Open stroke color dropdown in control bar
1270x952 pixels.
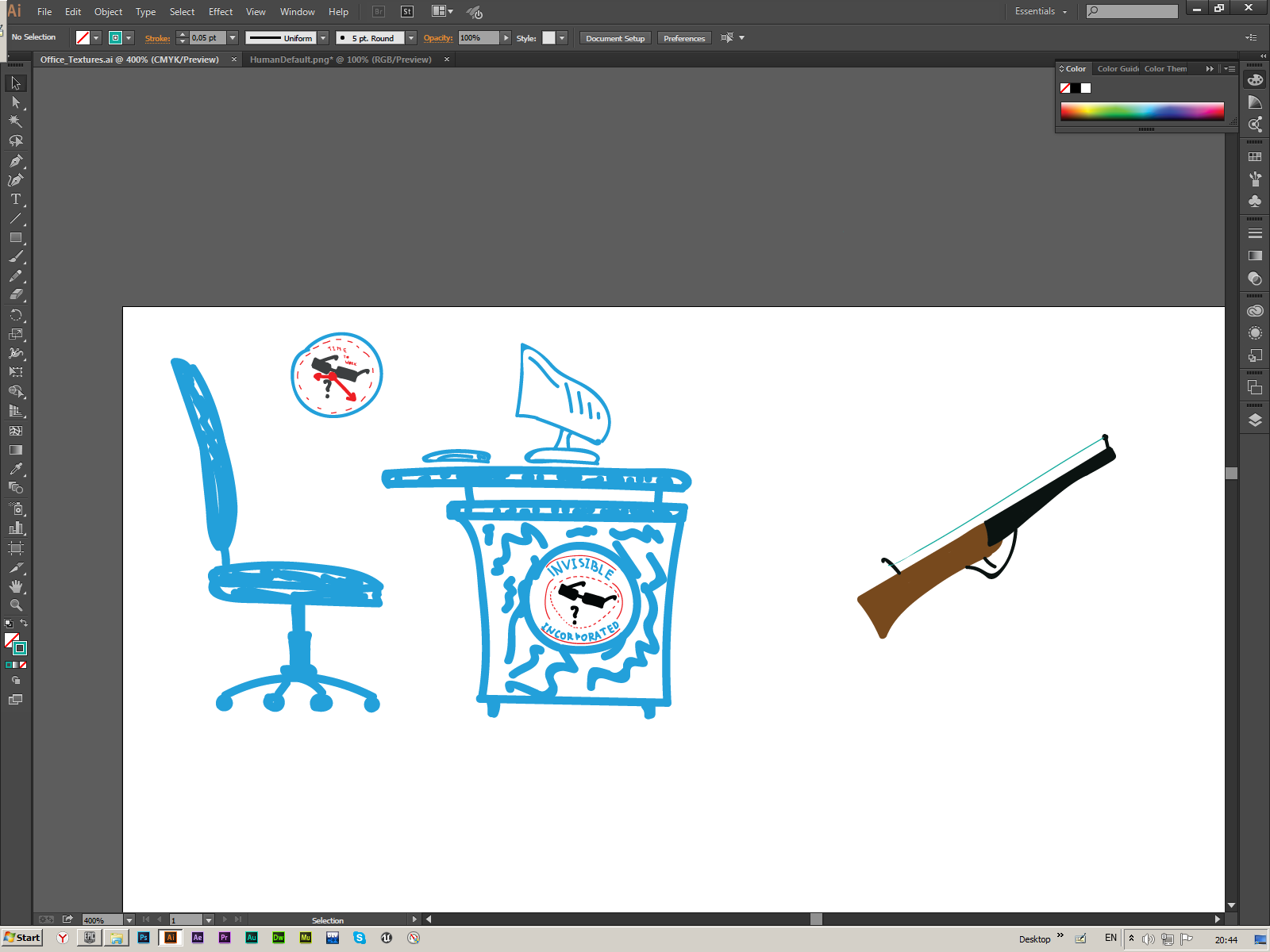[129, 38]
